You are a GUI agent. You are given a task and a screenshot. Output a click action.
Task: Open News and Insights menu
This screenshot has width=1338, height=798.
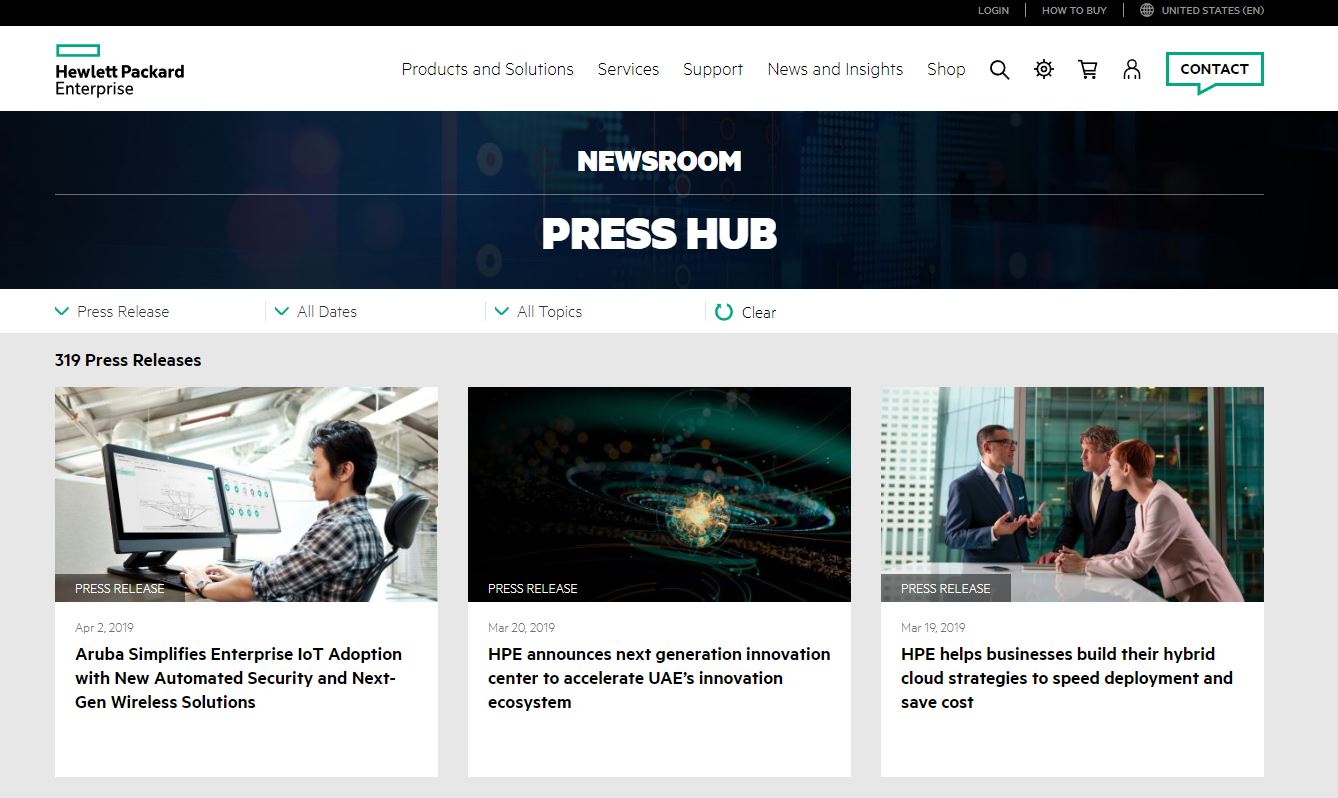tap(835, 69)
